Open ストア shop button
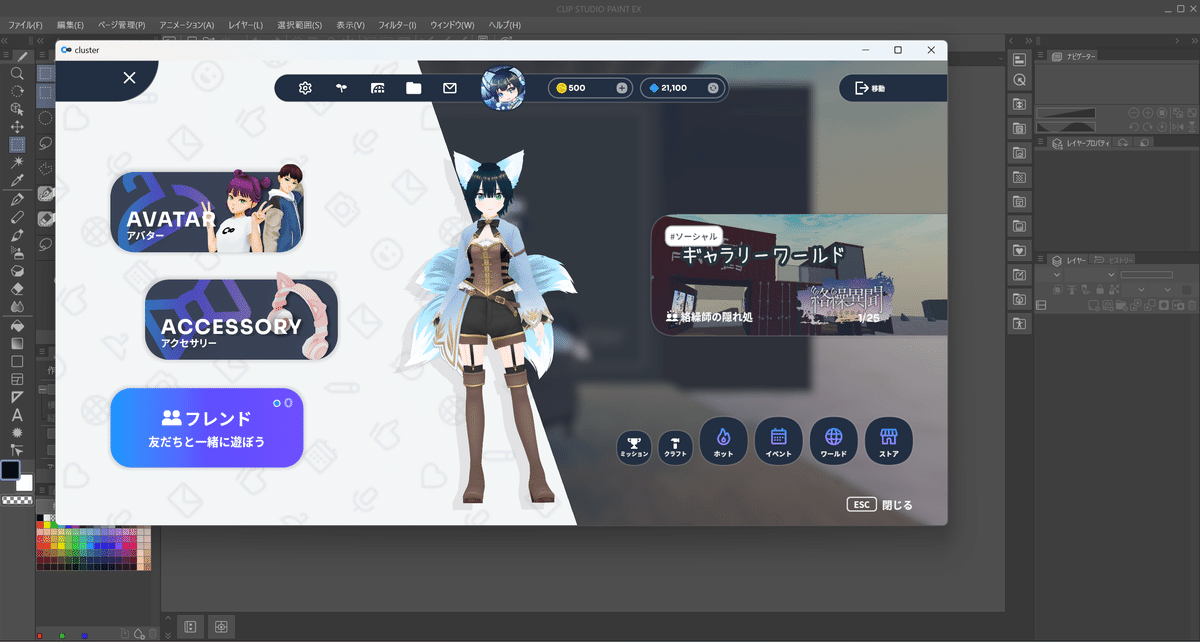The image size is (1200, 642). (x=889, y=442)
